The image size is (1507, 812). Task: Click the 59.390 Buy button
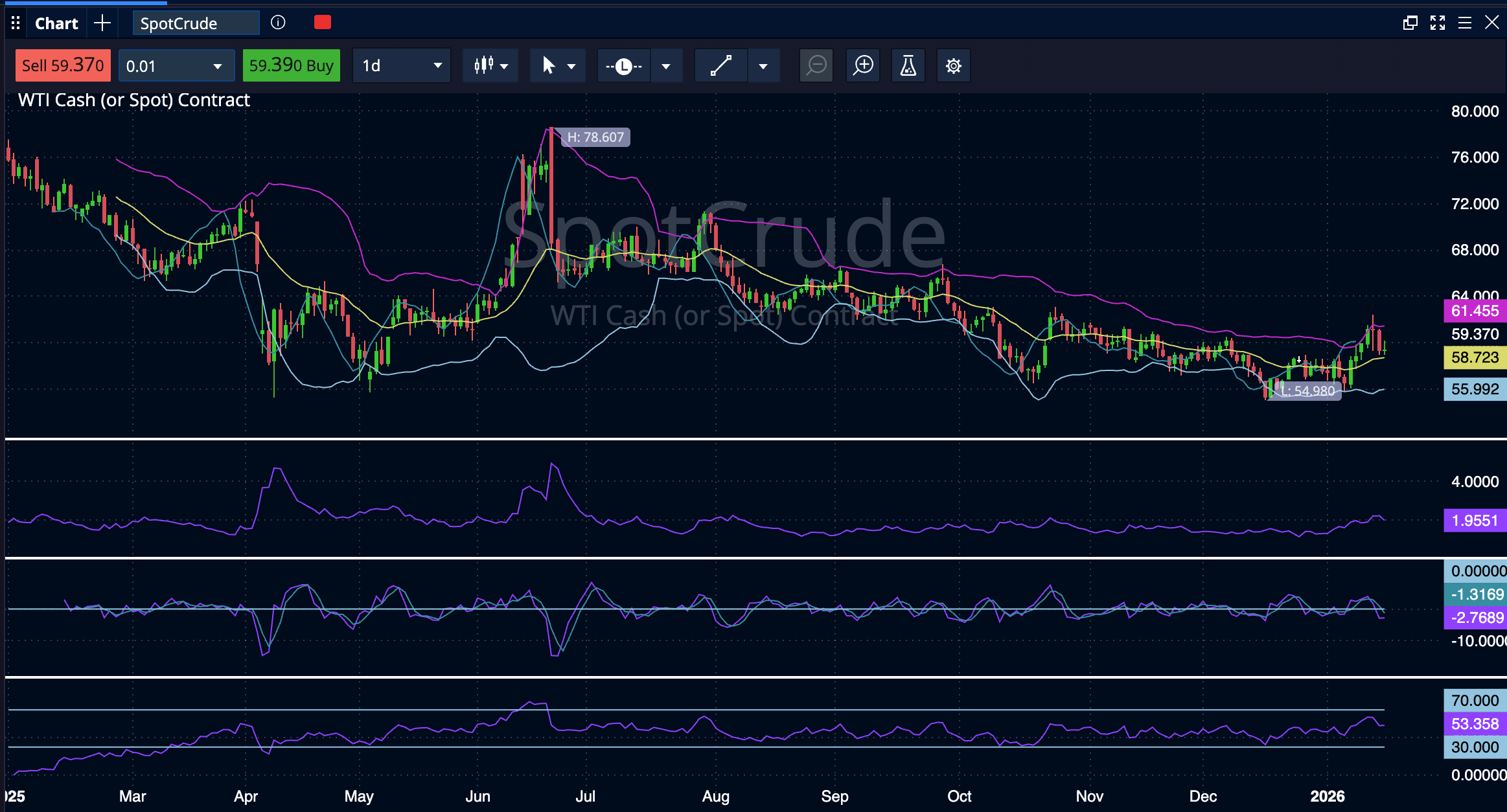(291, 65)
